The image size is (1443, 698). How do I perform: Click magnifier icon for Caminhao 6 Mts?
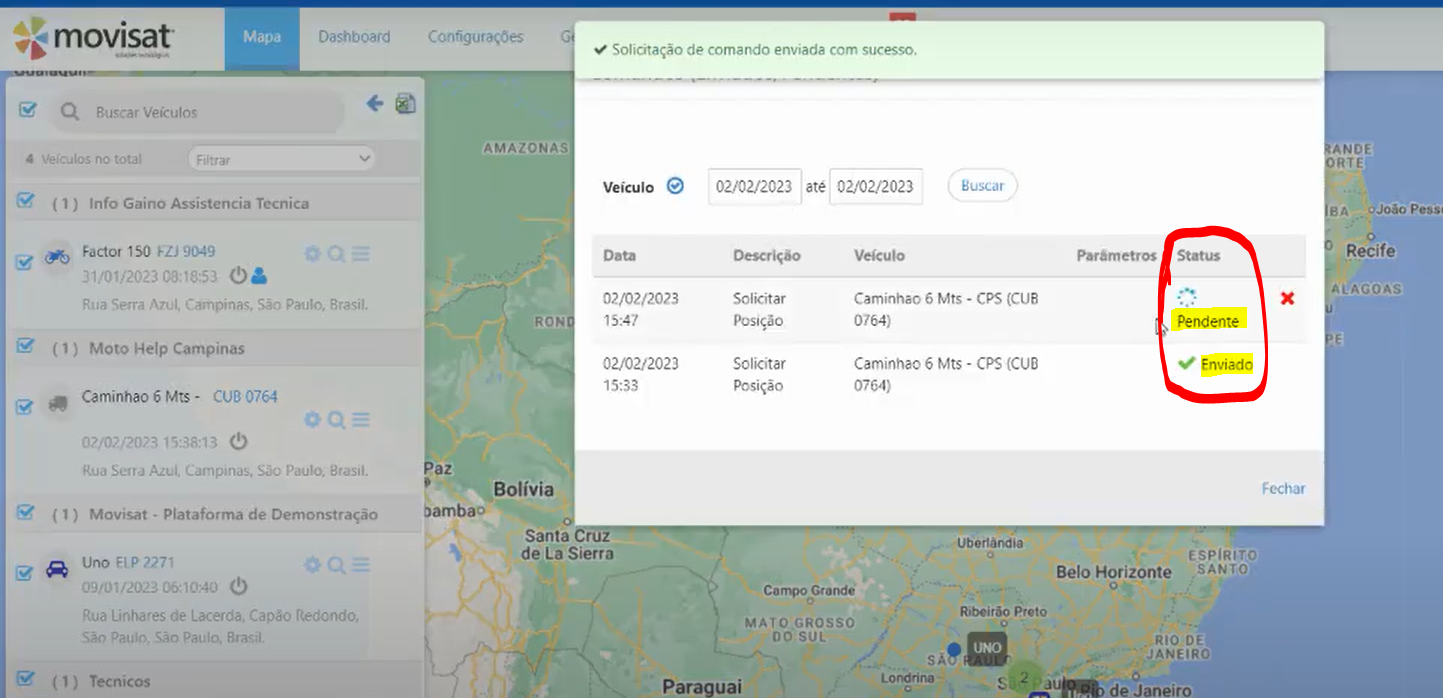[336, 420]
